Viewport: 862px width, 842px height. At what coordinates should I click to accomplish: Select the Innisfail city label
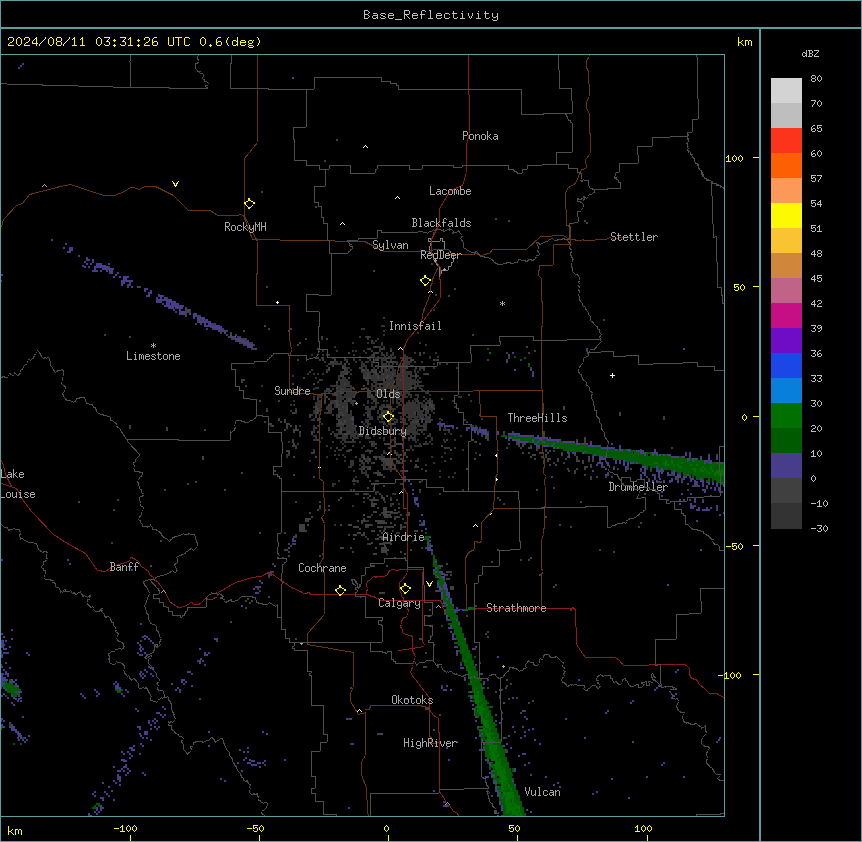[x=415, y=326]
